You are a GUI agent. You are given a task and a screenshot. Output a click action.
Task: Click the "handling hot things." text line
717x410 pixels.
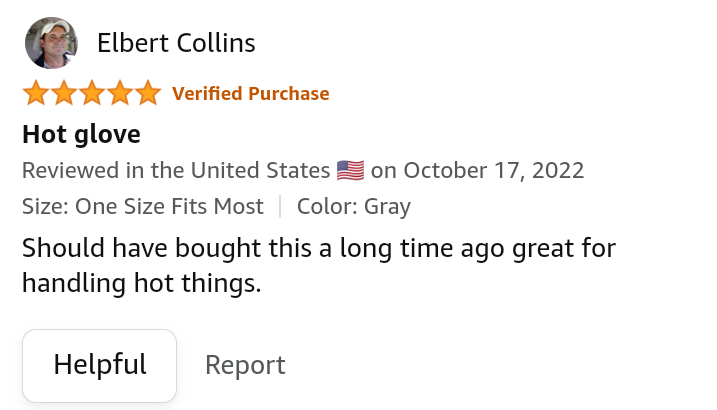141,284
